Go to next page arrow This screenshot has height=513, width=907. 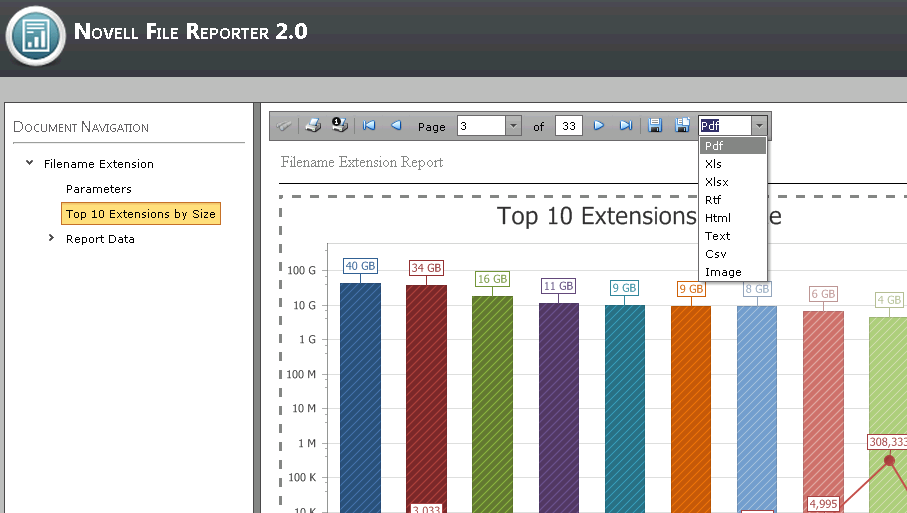(599, 125)
